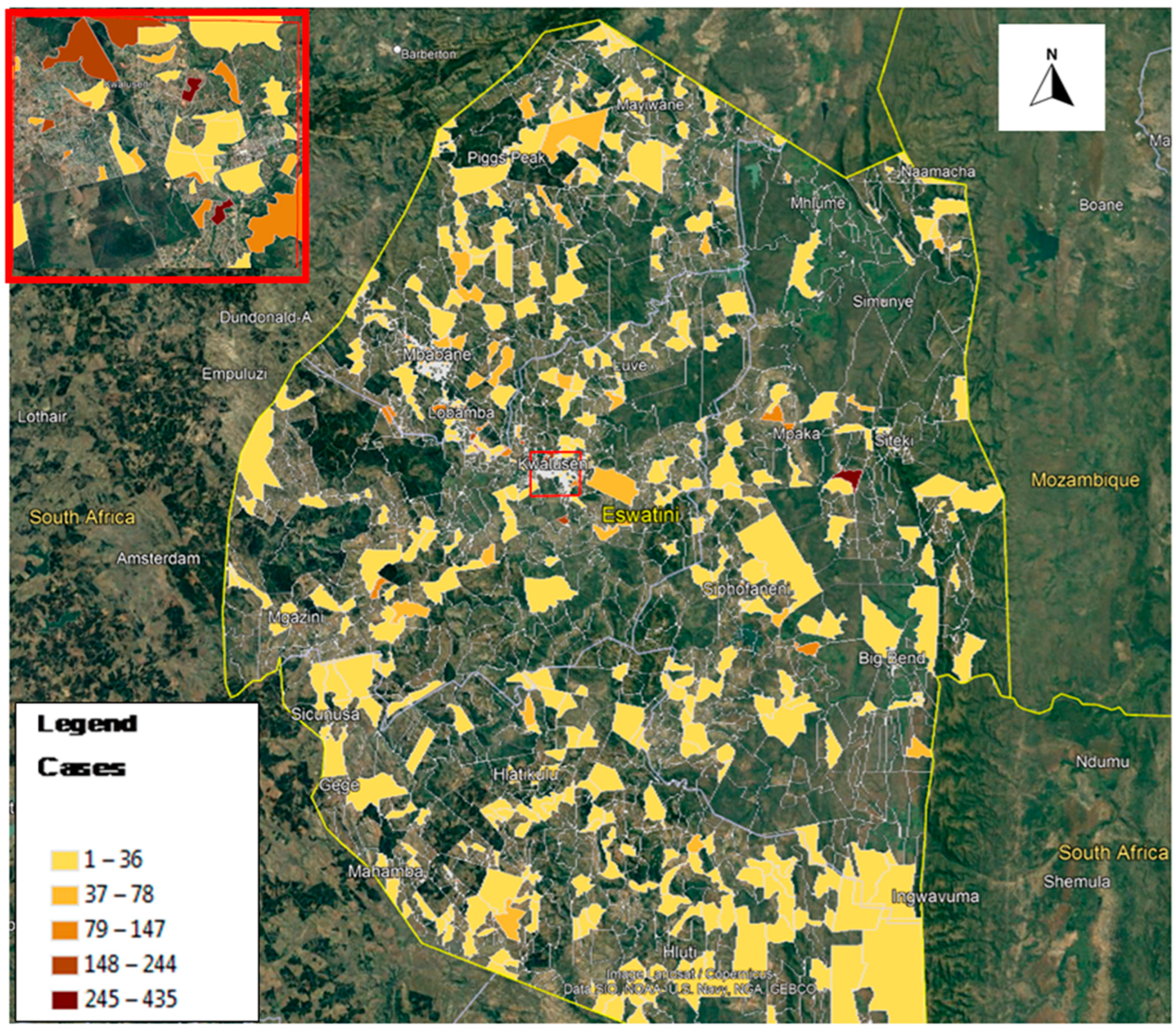Image resolution: width=1176 pixels, height=1028 pixels.
Task: Click the Big Bend town label
Action: pyautogui.click(x=891, y=658)
